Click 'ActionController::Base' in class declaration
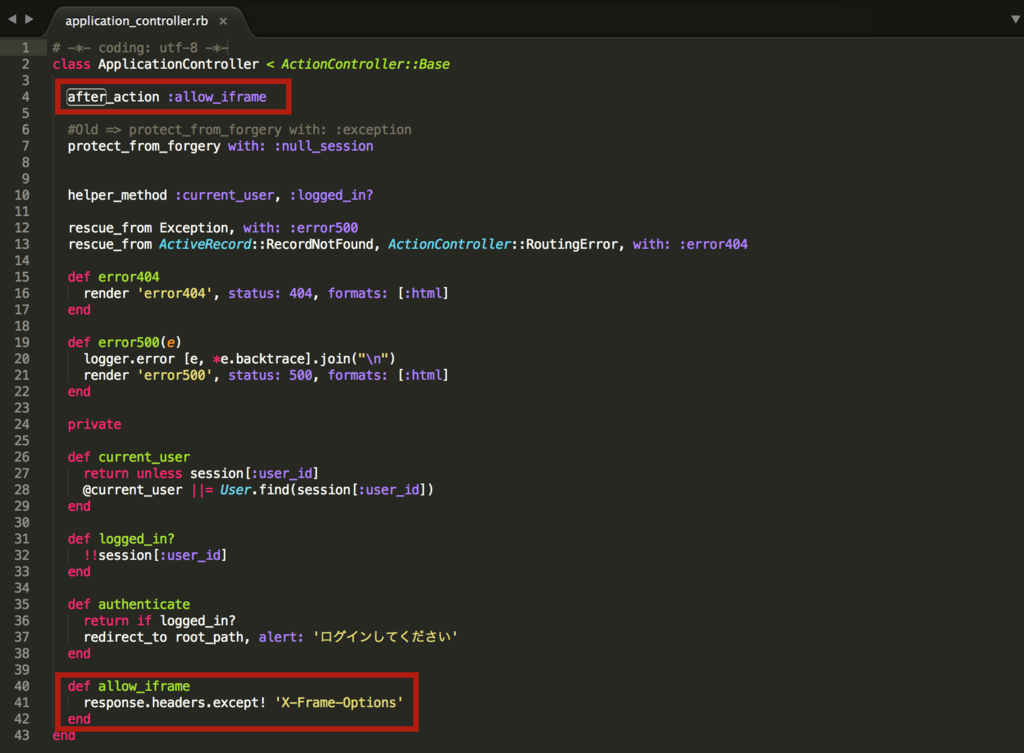This screenshot has height=753, width=1024. [x=365, y=64]
